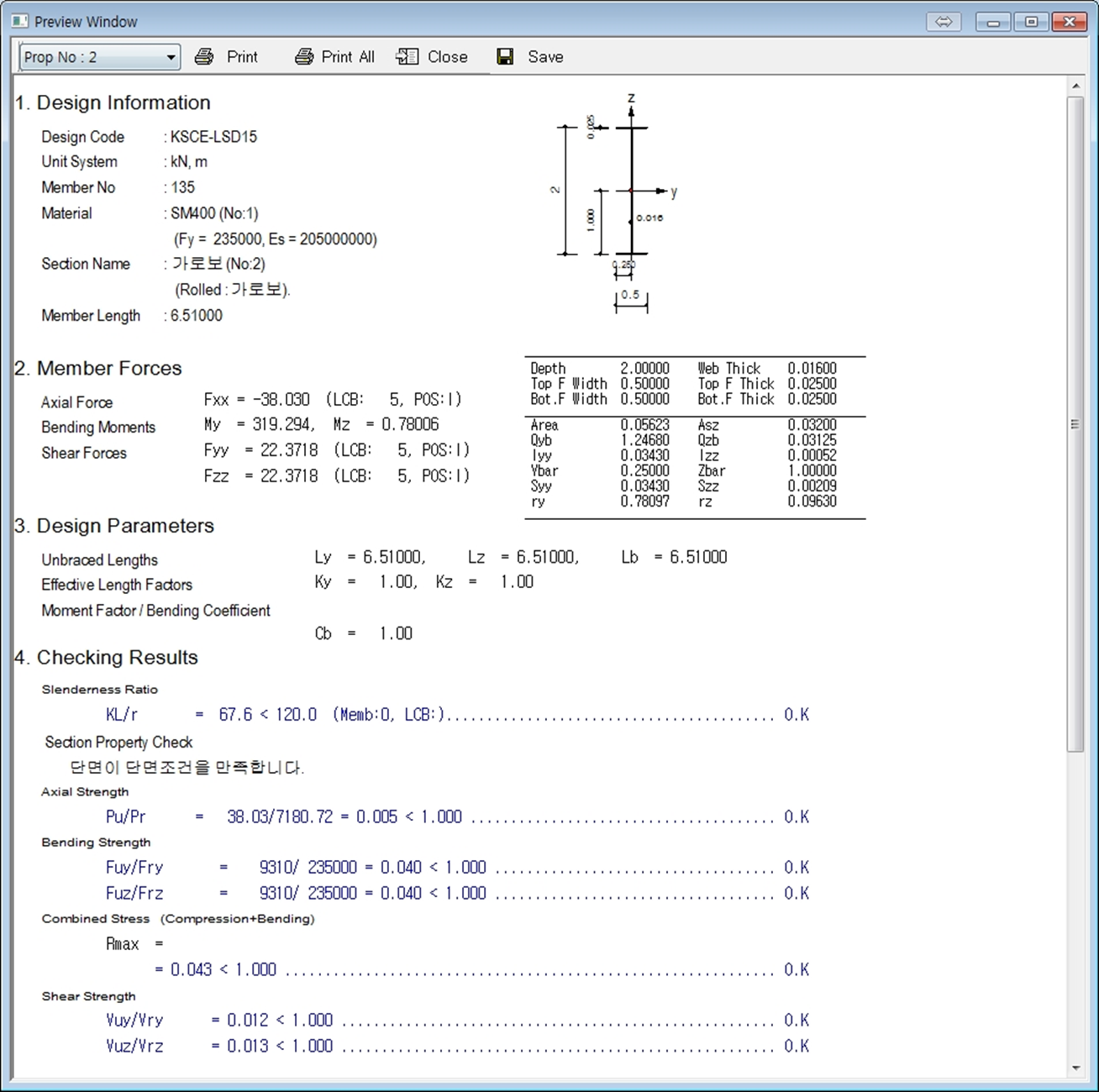
Task: Click the printer icon beside Print All
Action: pos(304,57)
